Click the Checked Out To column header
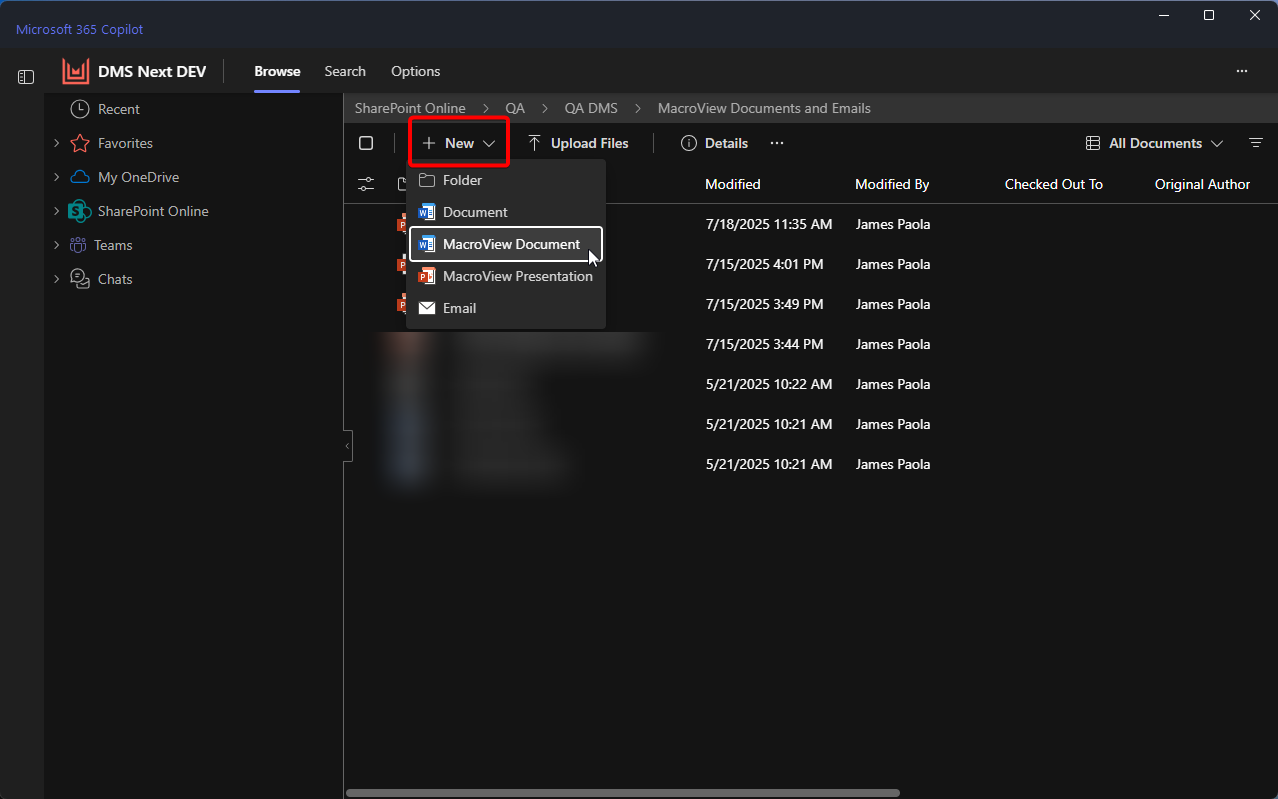The image size is (1278, 799). [1054, 184]
